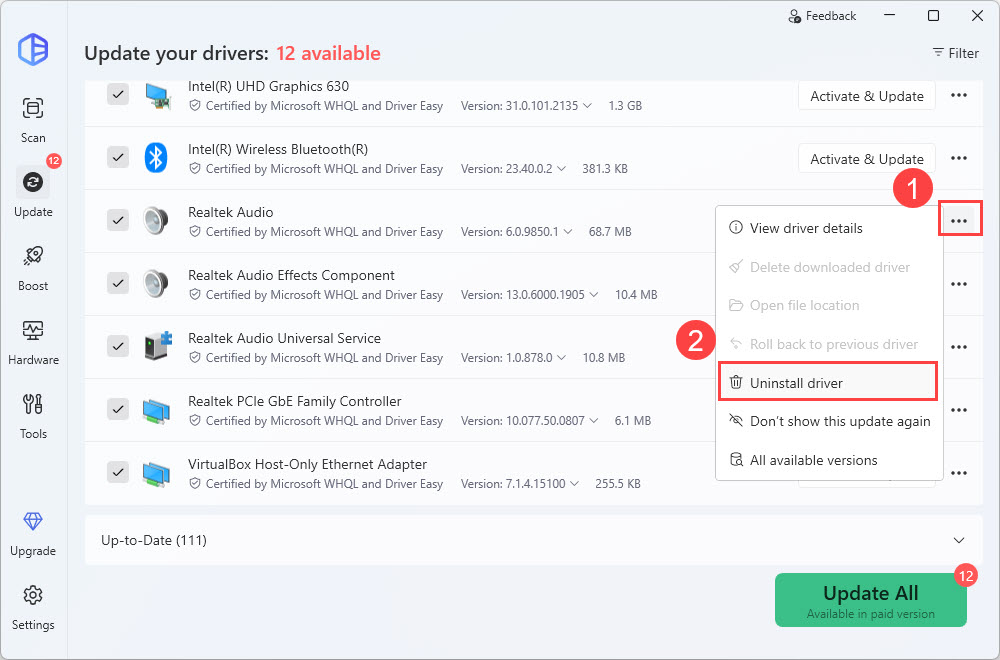Click the Upgrade diamond icon
Screen dimensions: 1000x660
(x=33, y=532)
